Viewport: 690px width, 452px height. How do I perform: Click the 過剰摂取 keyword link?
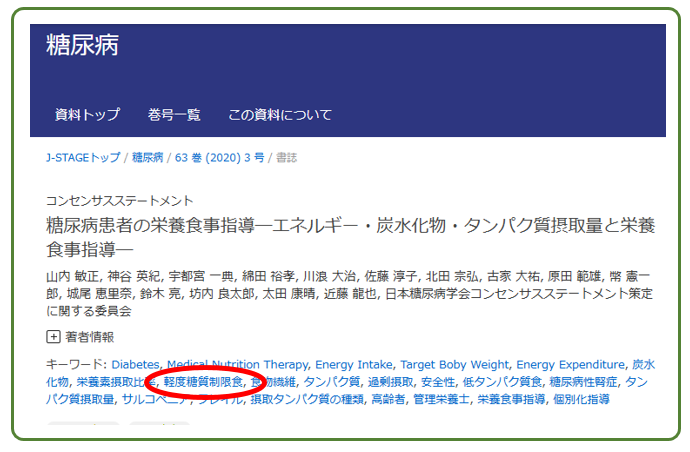point(390,382)
